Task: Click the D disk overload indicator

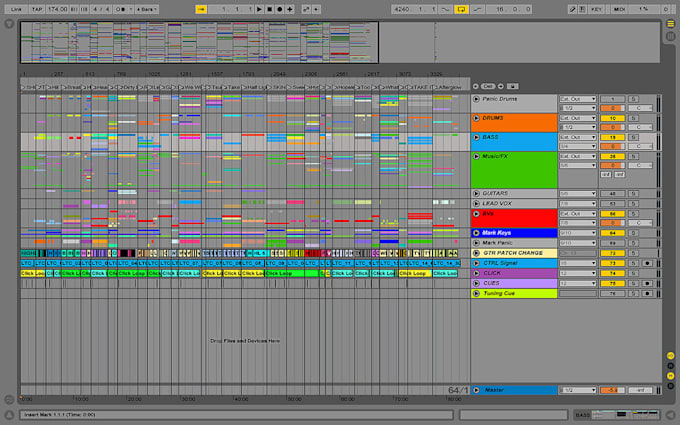Action: (x=666, y=9)
